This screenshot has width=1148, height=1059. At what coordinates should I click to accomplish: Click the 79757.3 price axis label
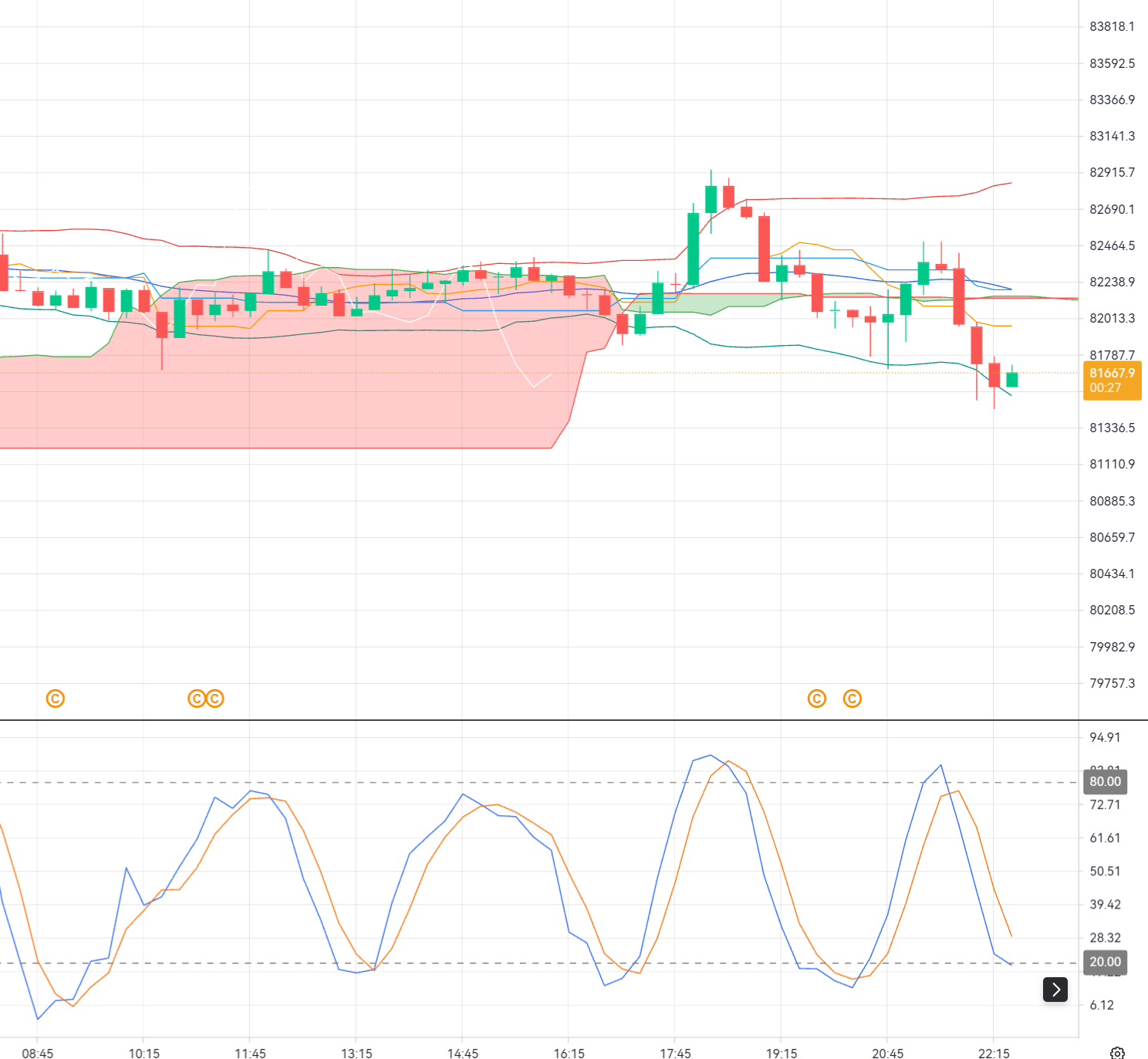pyautogui.click(x=1112, y=683)
